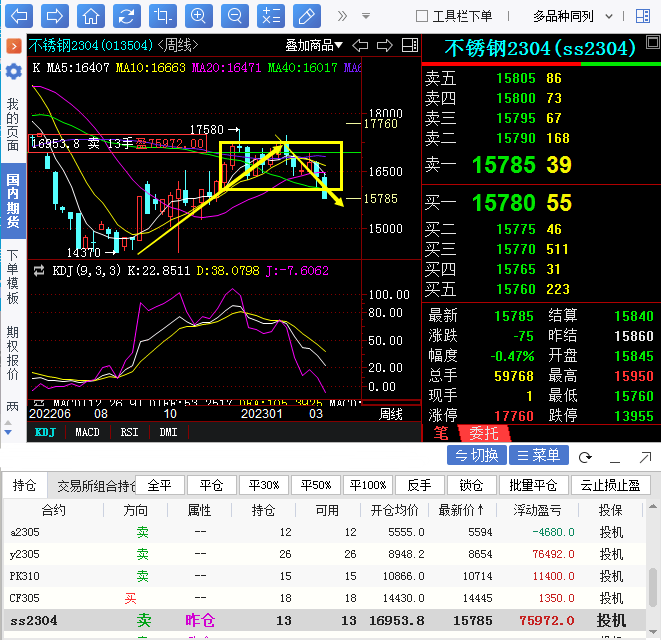The height and width of the screenshot is (640, 661).
Task: Click the 卖一 price 15785
Action: point(504,165)
